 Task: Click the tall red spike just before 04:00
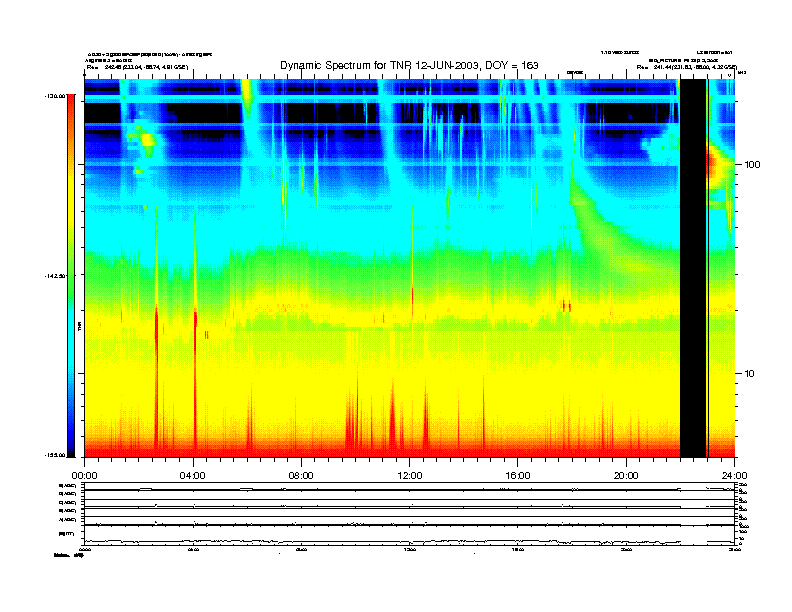[x=195, y=379]
